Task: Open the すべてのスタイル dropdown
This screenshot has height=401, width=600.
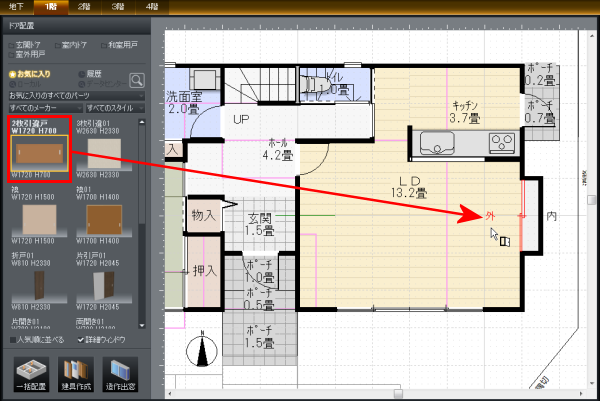Action: coord(114,107)
